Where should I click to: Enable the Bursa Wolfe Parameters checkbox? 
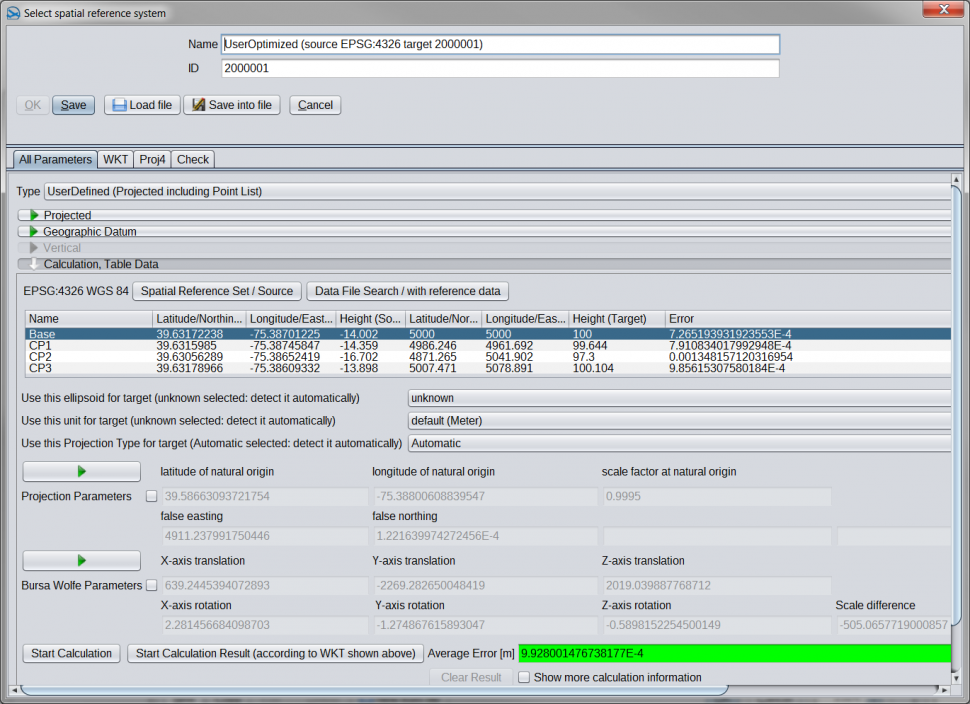click(x=152, y=585)
